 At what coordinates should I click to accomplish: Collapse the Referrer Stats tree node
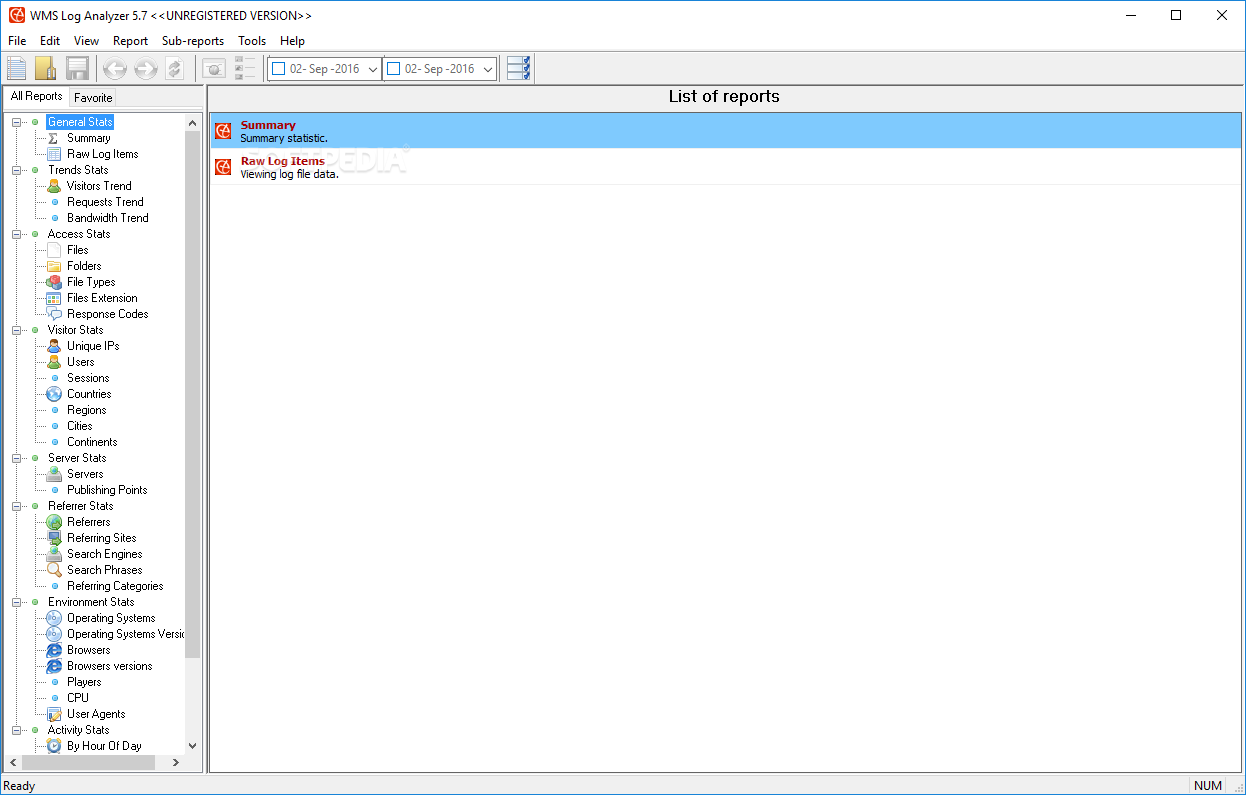pos(17,506)
